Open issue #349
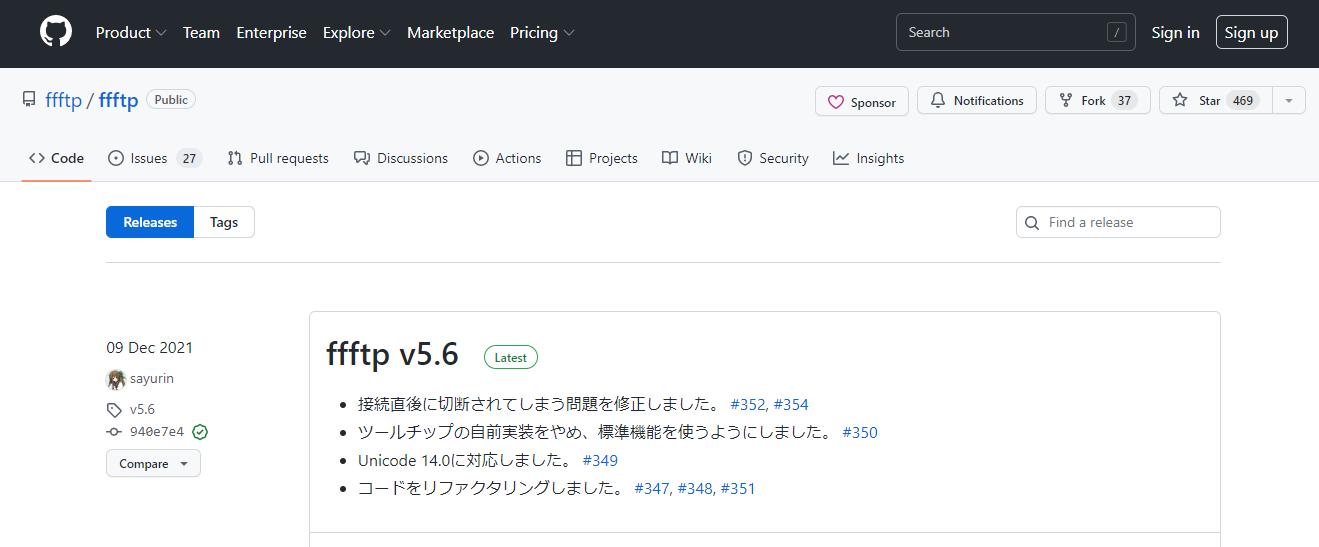This screenshot has width=1319, height=547. (x=600, y=461)
